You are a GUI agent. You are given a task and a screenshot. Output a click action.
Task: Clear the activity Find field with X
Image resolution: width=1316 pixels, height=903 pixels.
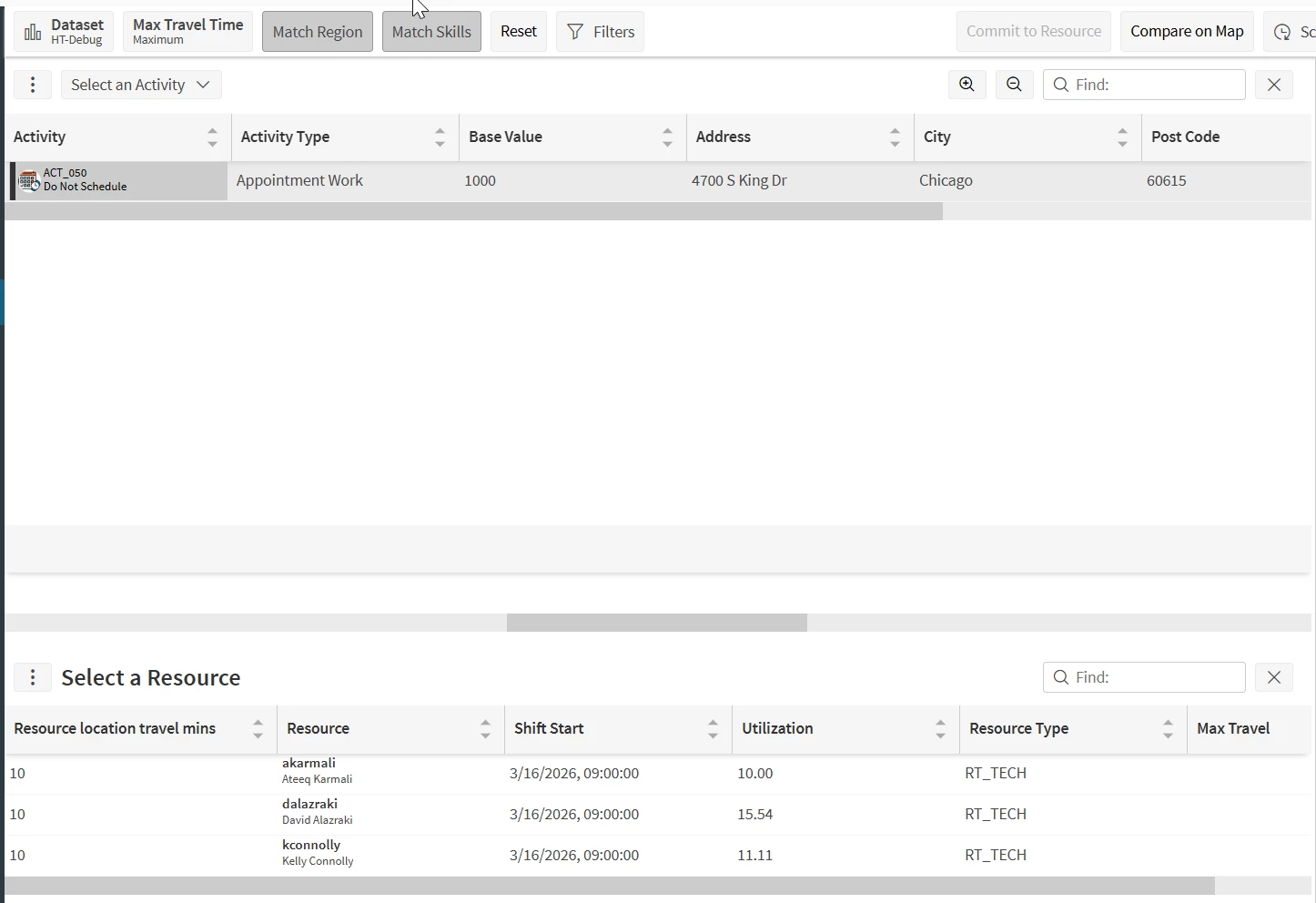pos(1274,85)
